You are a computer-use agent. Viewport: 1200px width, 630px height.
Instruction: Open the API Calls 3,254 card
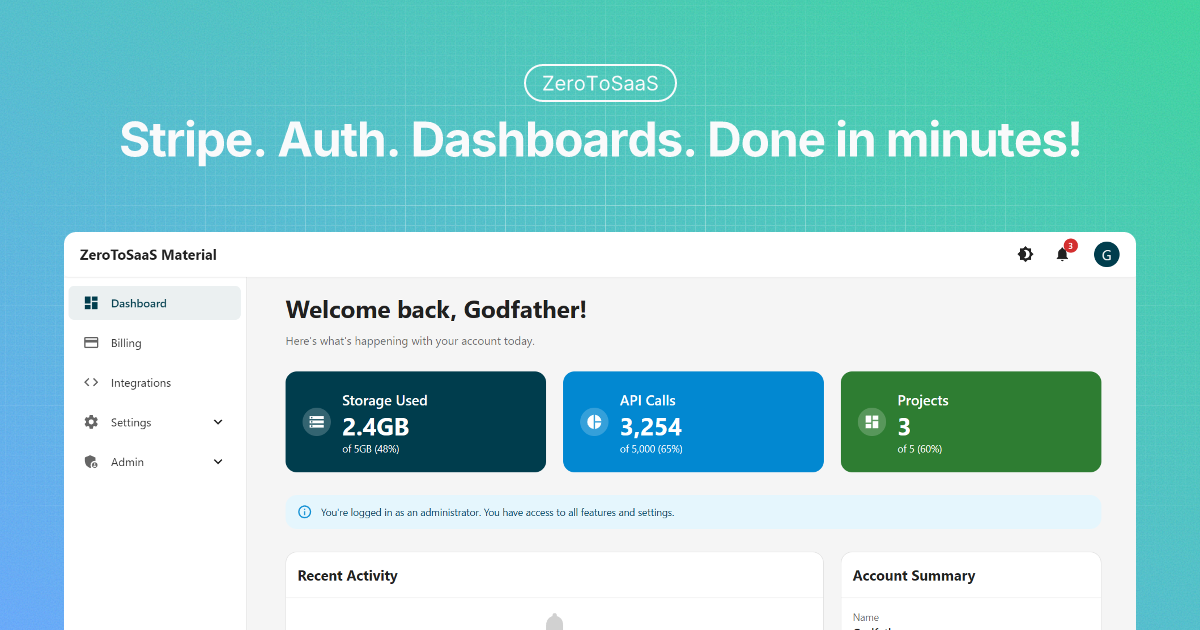click(x=693, y=422)
